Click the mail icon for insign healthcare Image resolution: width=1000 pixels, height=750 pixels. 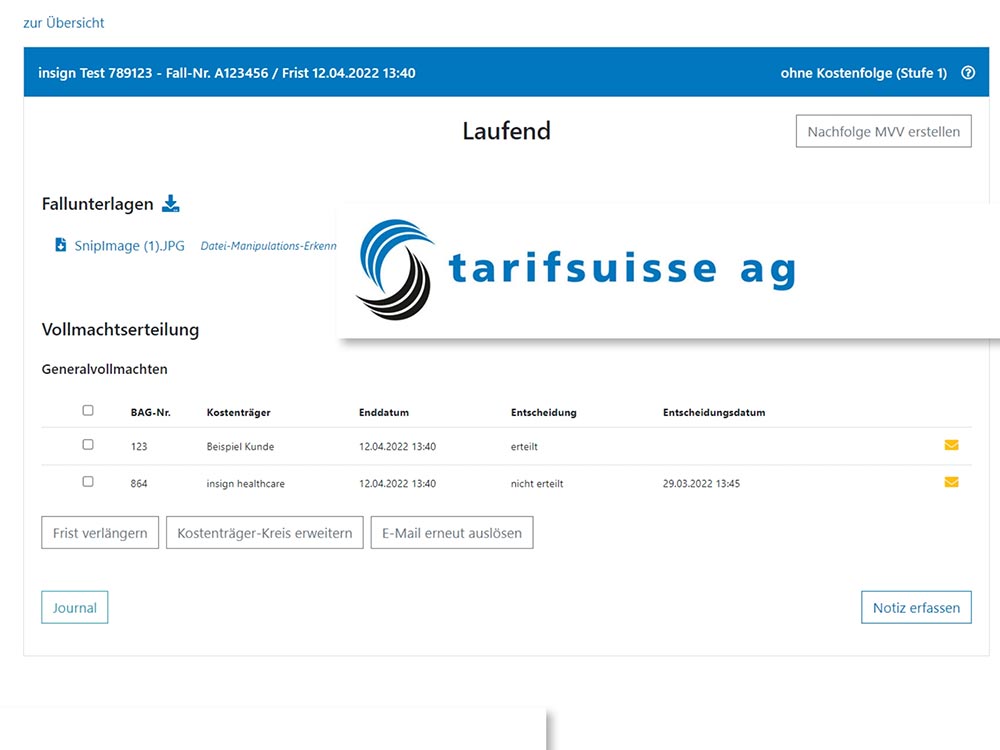(x=951, y=482)
